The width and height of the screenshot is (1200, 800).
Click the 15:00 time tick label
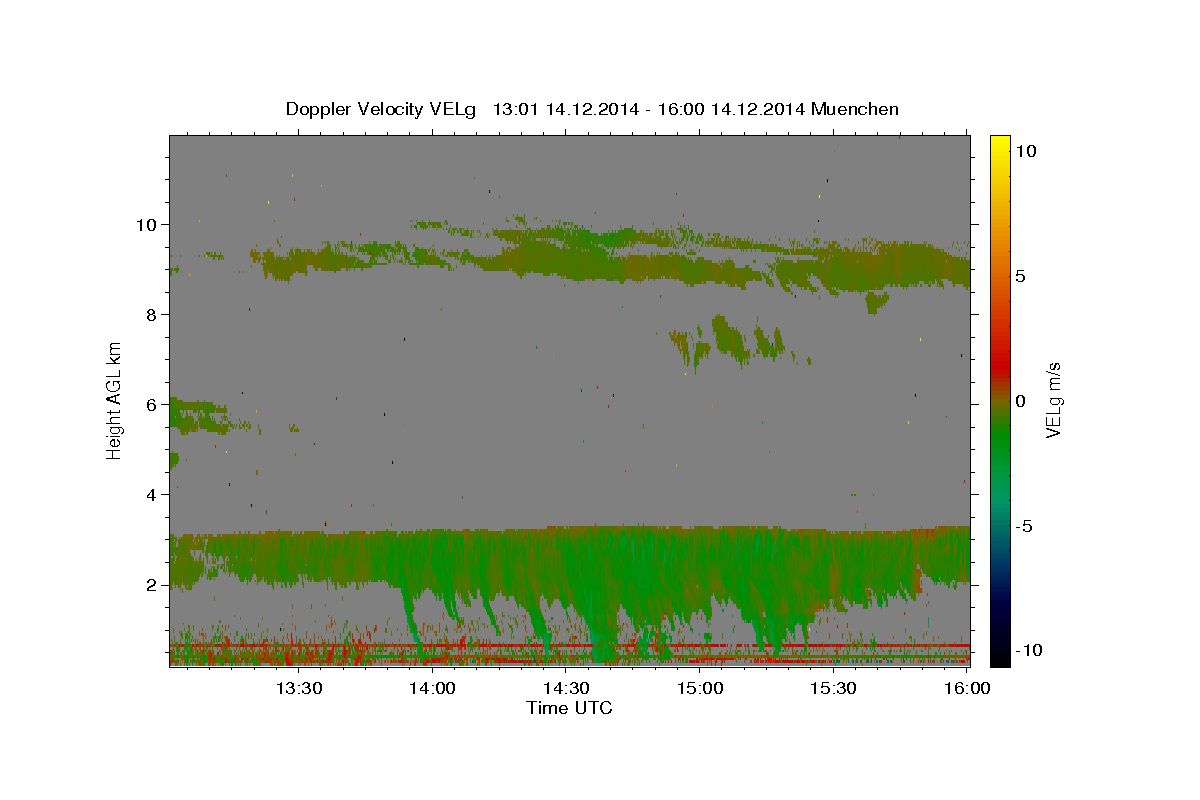700,688
